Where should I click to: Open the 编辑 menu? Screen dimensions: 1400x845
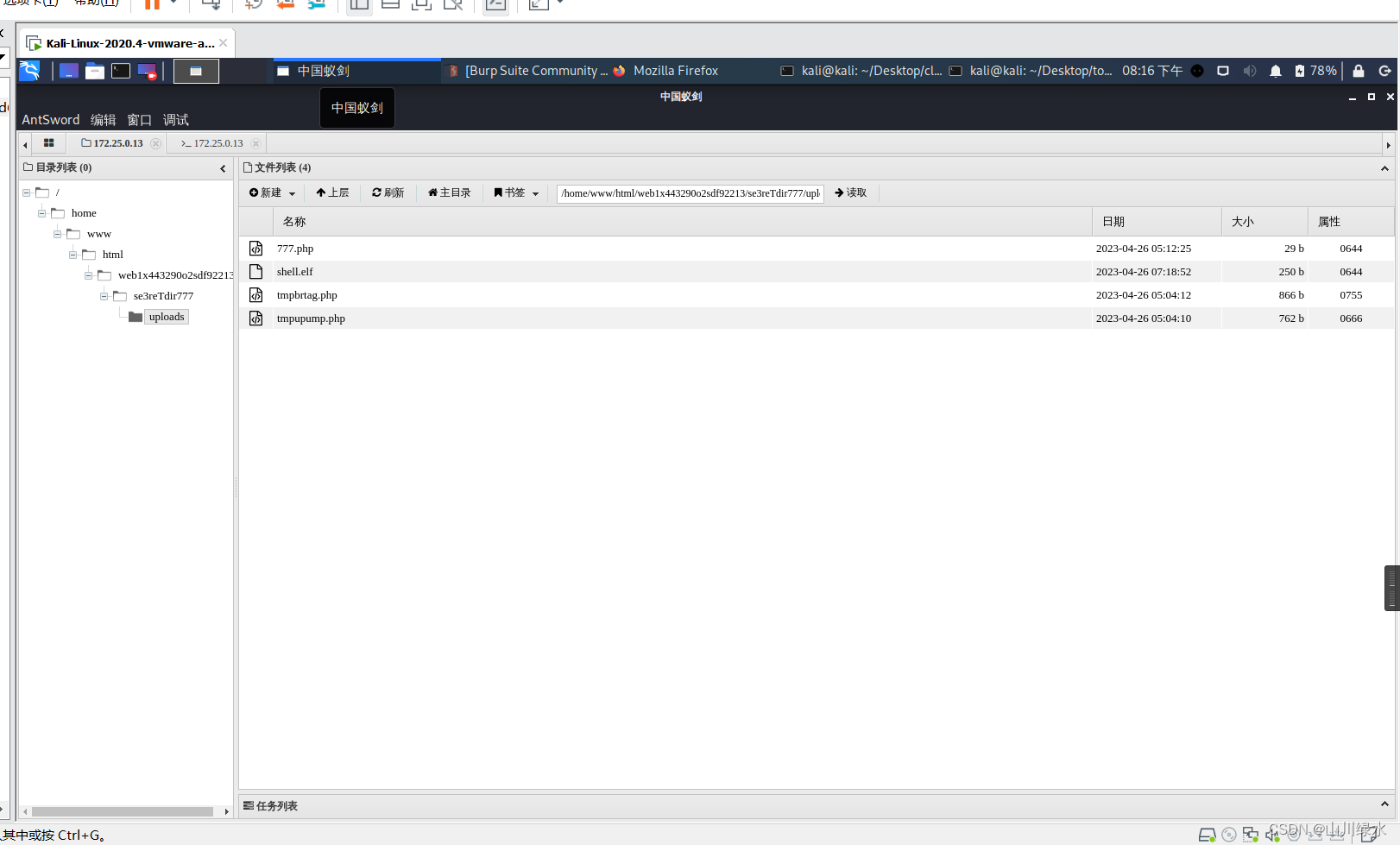103,120
